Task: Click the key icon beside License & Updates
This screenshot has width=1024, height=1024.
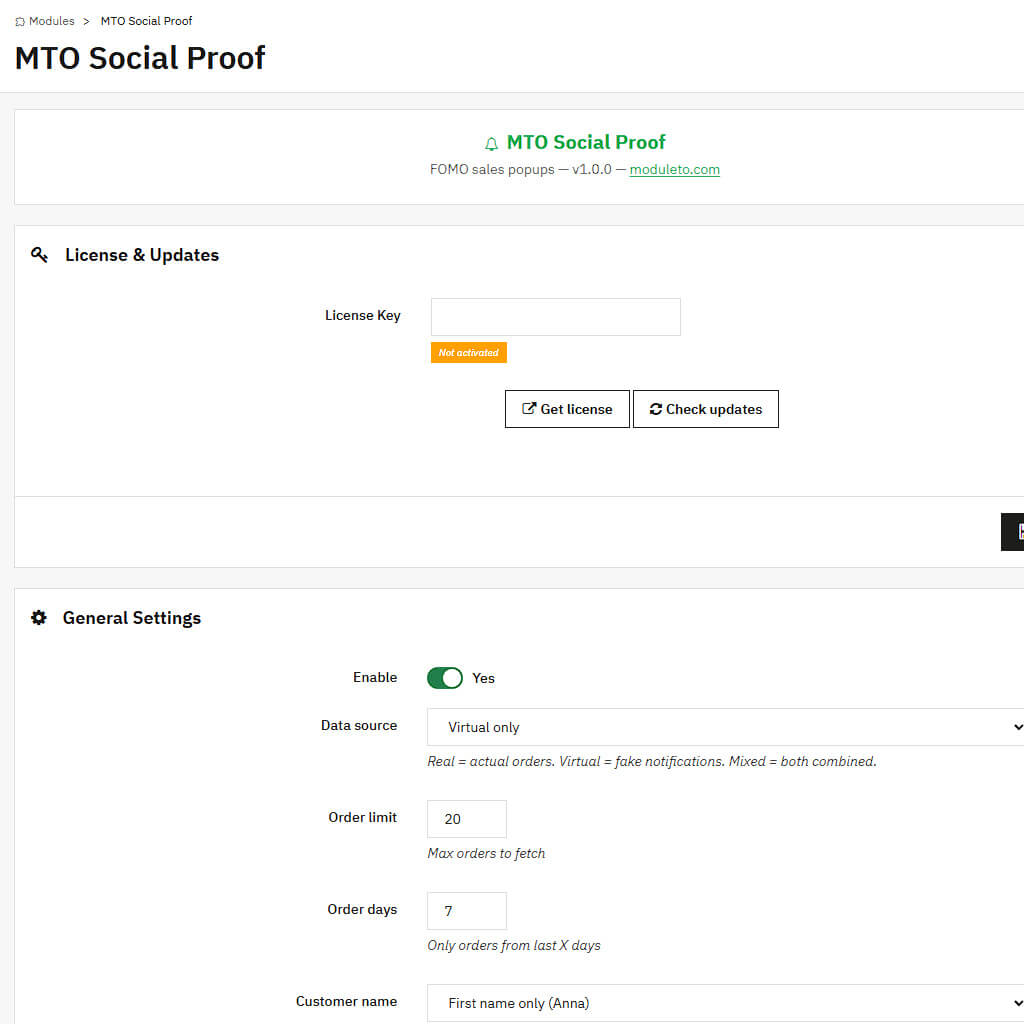Action: pos(39,255)
